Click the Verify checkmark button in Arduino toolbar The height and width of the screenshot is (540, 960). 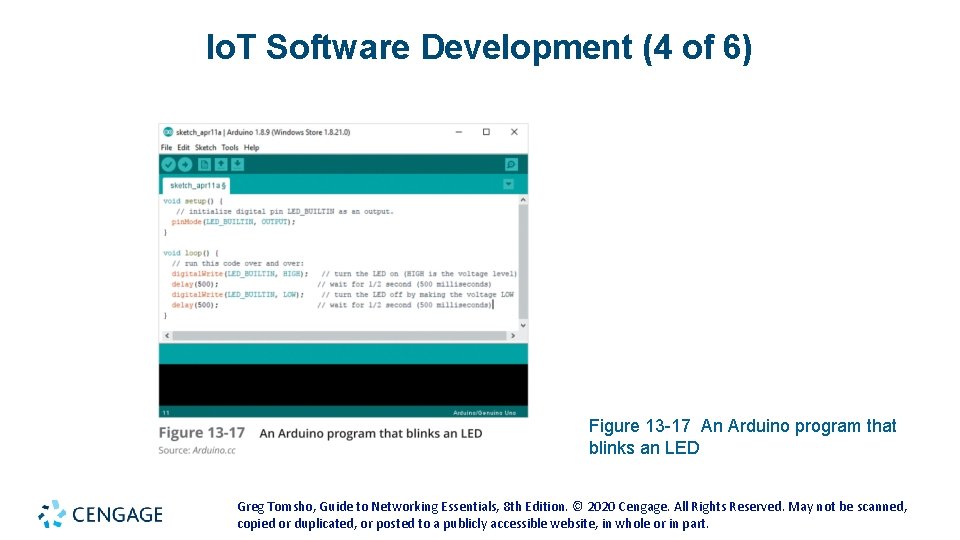[168, 165]
